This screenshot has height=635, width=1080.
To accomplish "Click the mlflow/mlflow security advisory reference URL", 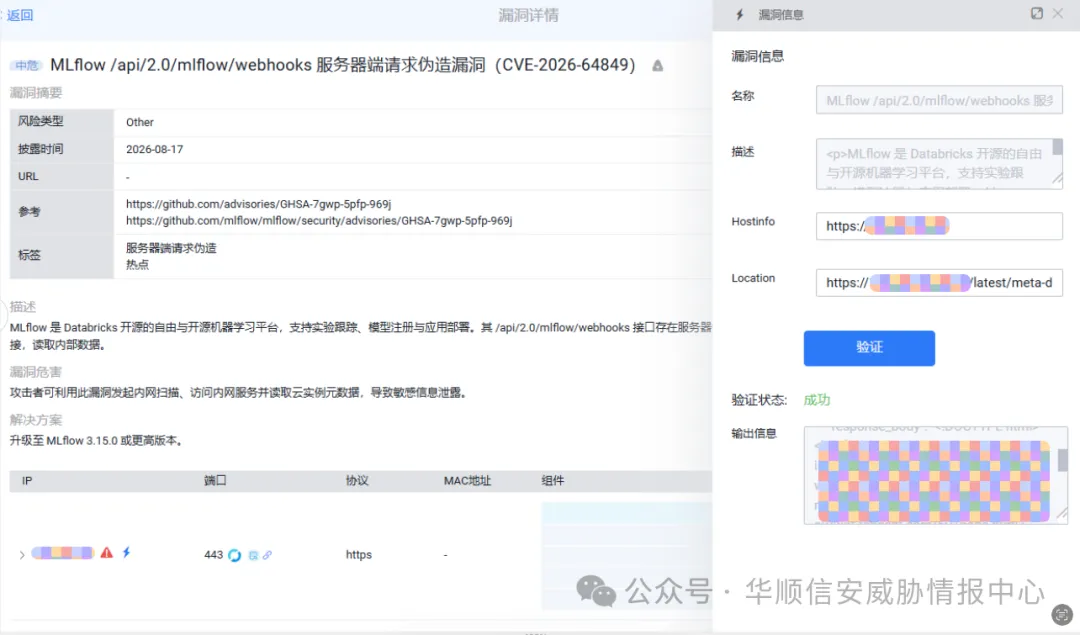I will [319, 220].
